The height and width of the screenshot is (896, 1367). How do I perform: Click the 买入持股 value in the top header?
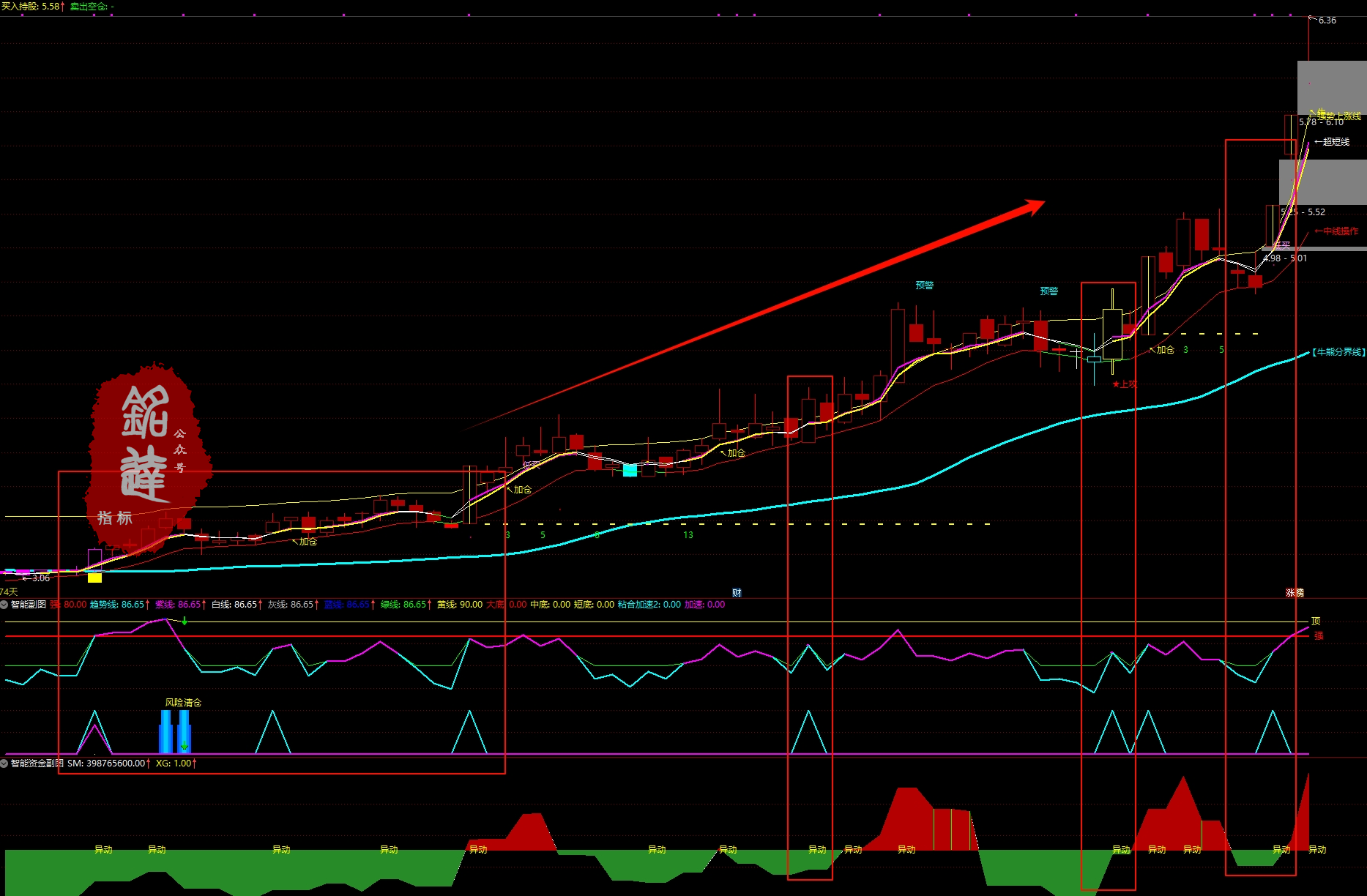[33, 7]
